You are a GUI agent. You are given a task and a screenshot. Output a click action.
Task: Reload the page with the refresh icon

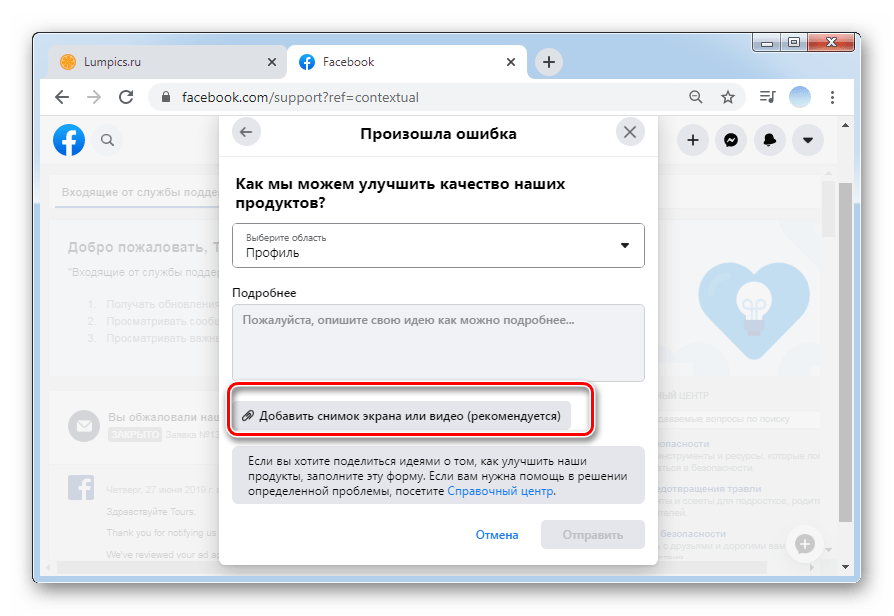(126, 98)
